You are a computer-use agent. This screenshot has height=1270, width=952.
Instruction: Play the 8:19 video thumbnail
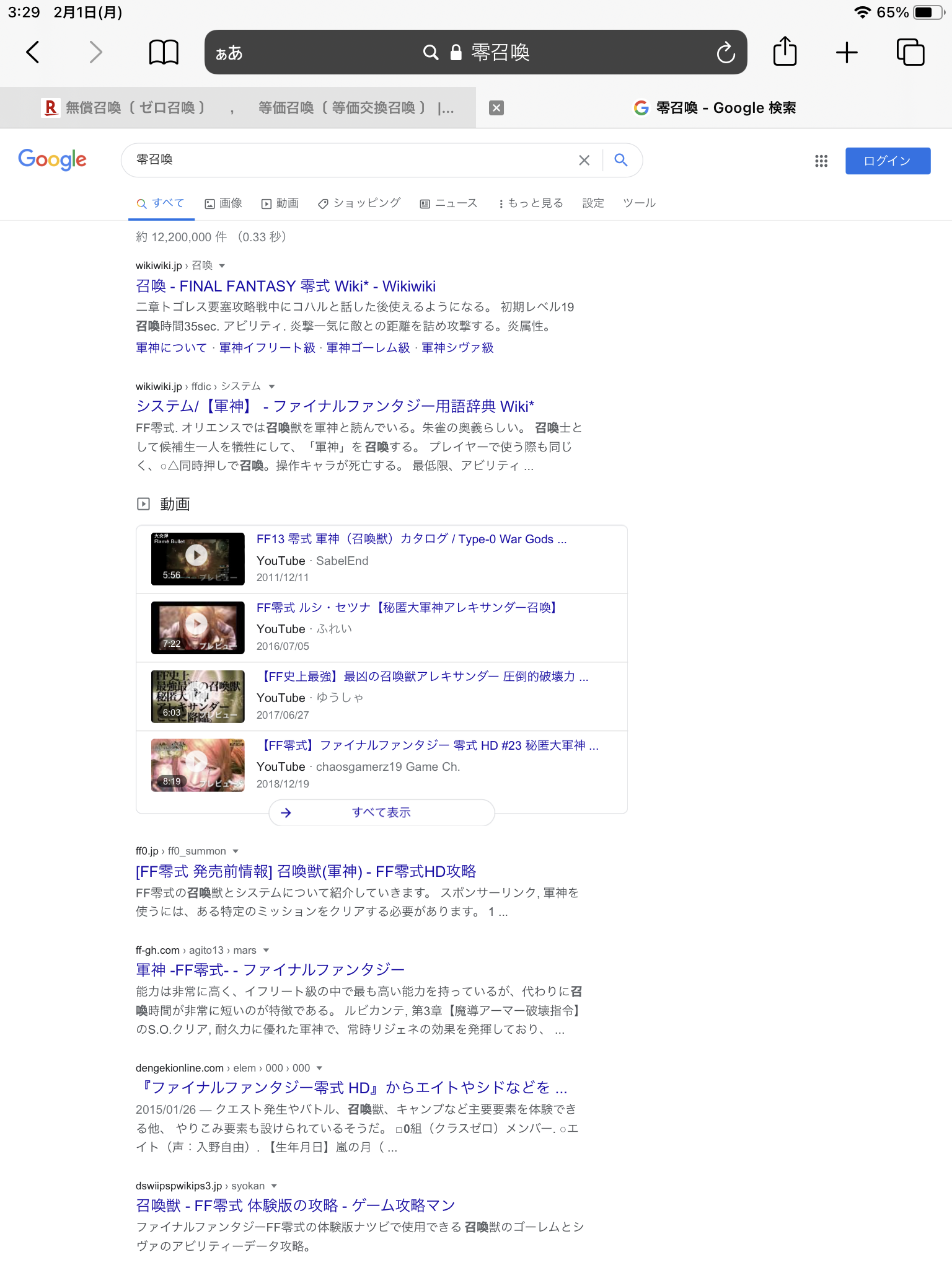(198, 765)
